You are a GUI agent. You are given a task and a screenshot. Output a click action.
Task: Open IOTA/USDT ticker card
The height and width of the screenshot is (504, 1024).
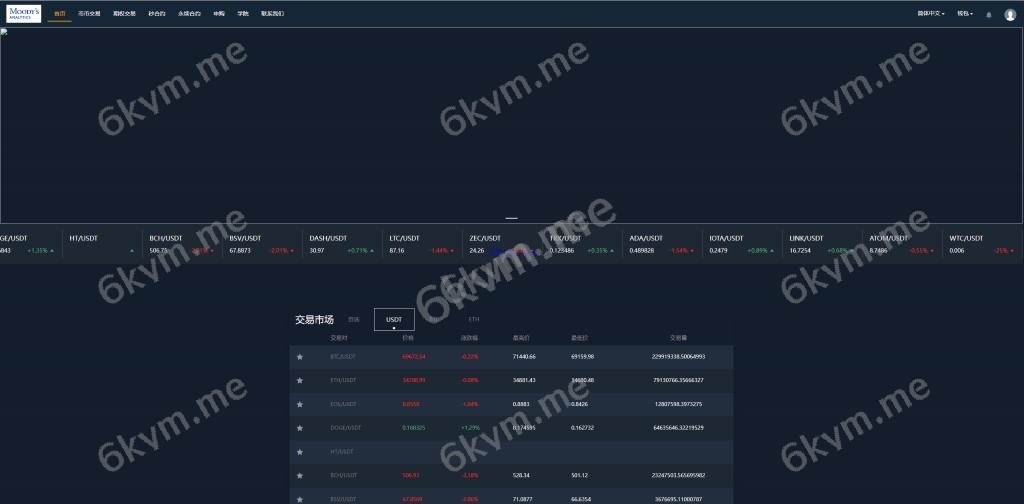(742, 244)
